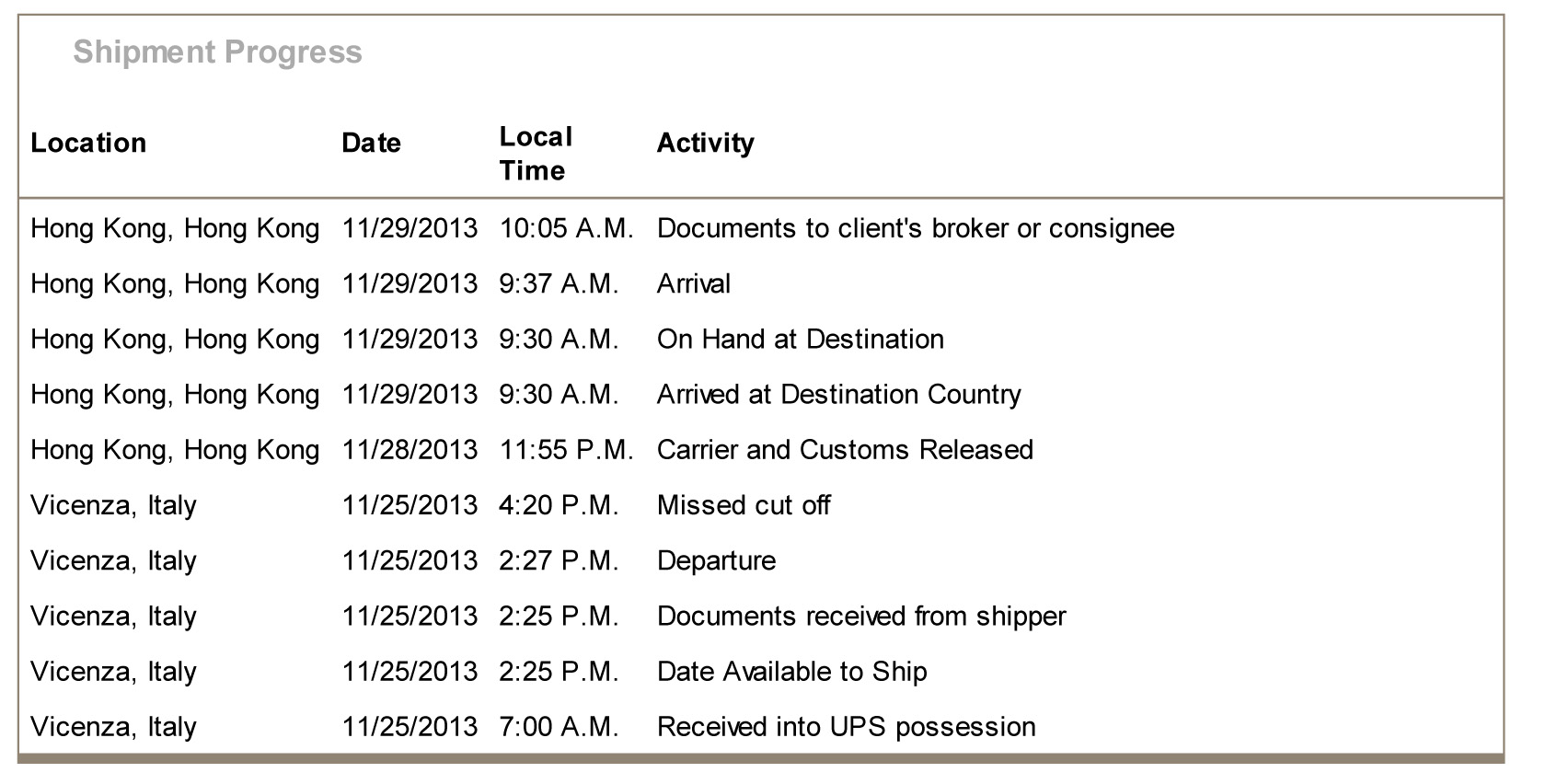Image resolution: width=1546 pixels, height=784 pixels.
Task: Click the Local Time column header
Action: click(x=536, y=154)
